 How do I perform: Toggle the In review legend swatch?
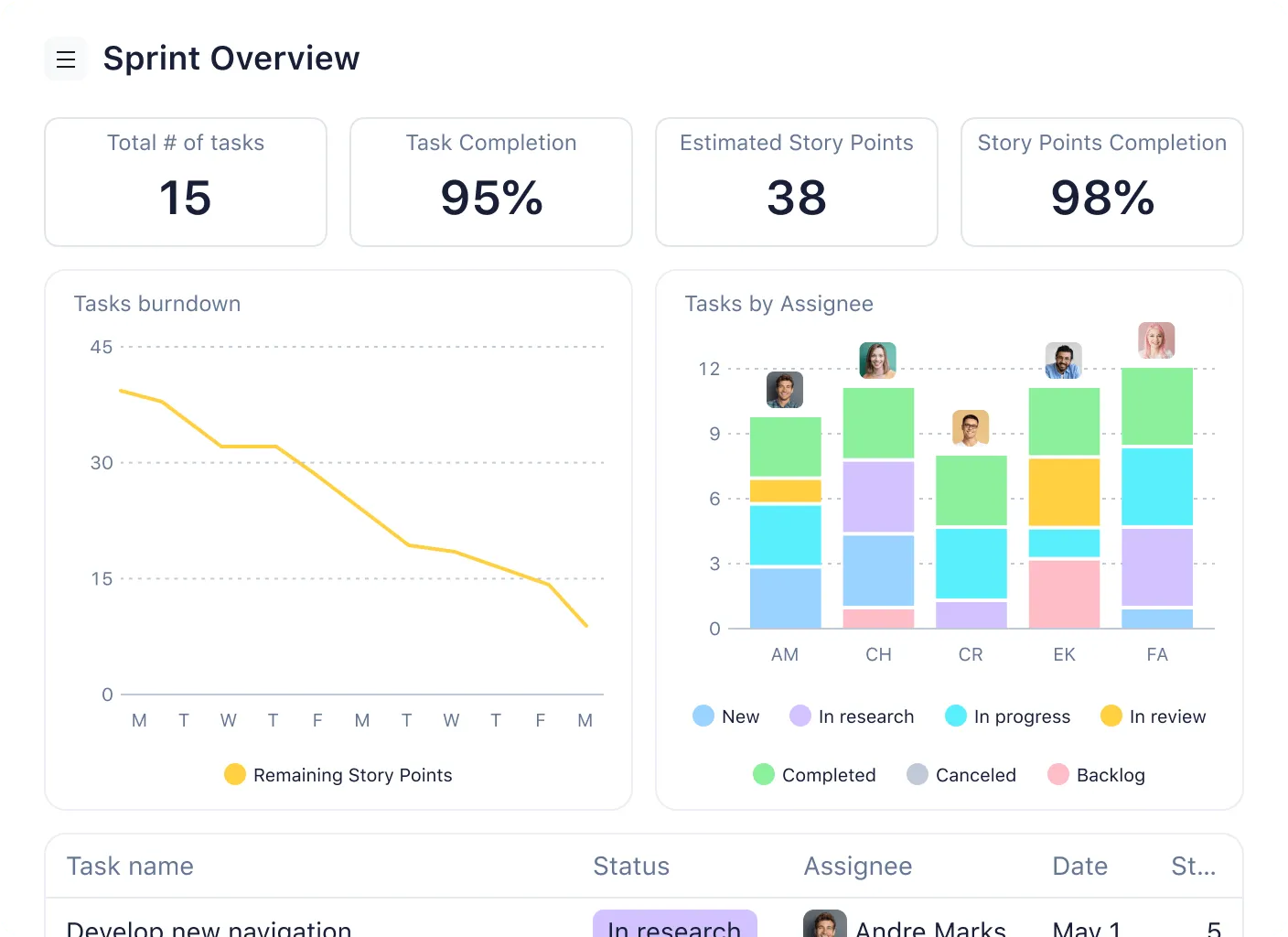pos(1111,716)
